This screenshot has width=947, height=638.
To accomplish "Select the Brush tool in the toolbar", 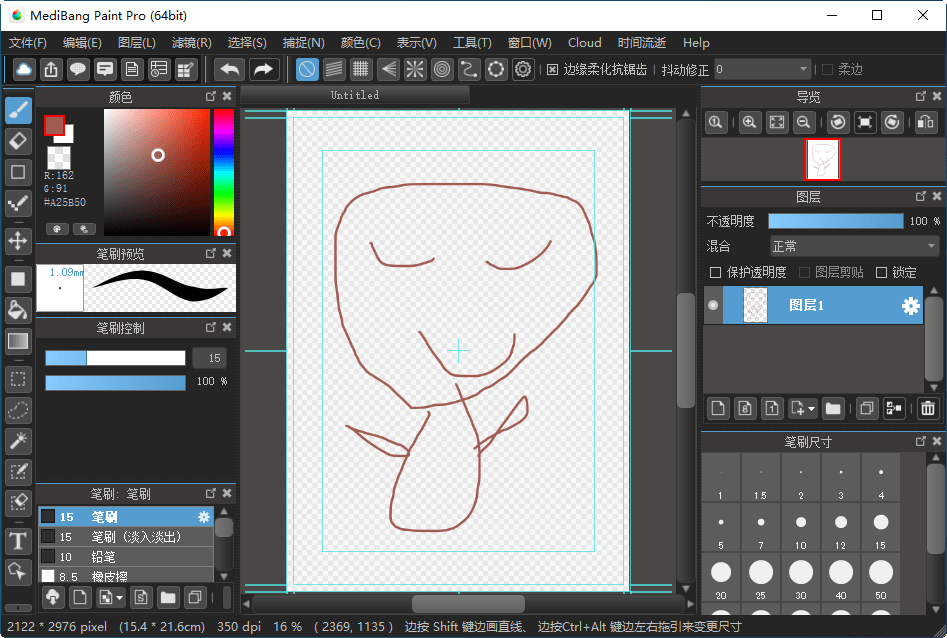I will [x=18, y=110].
